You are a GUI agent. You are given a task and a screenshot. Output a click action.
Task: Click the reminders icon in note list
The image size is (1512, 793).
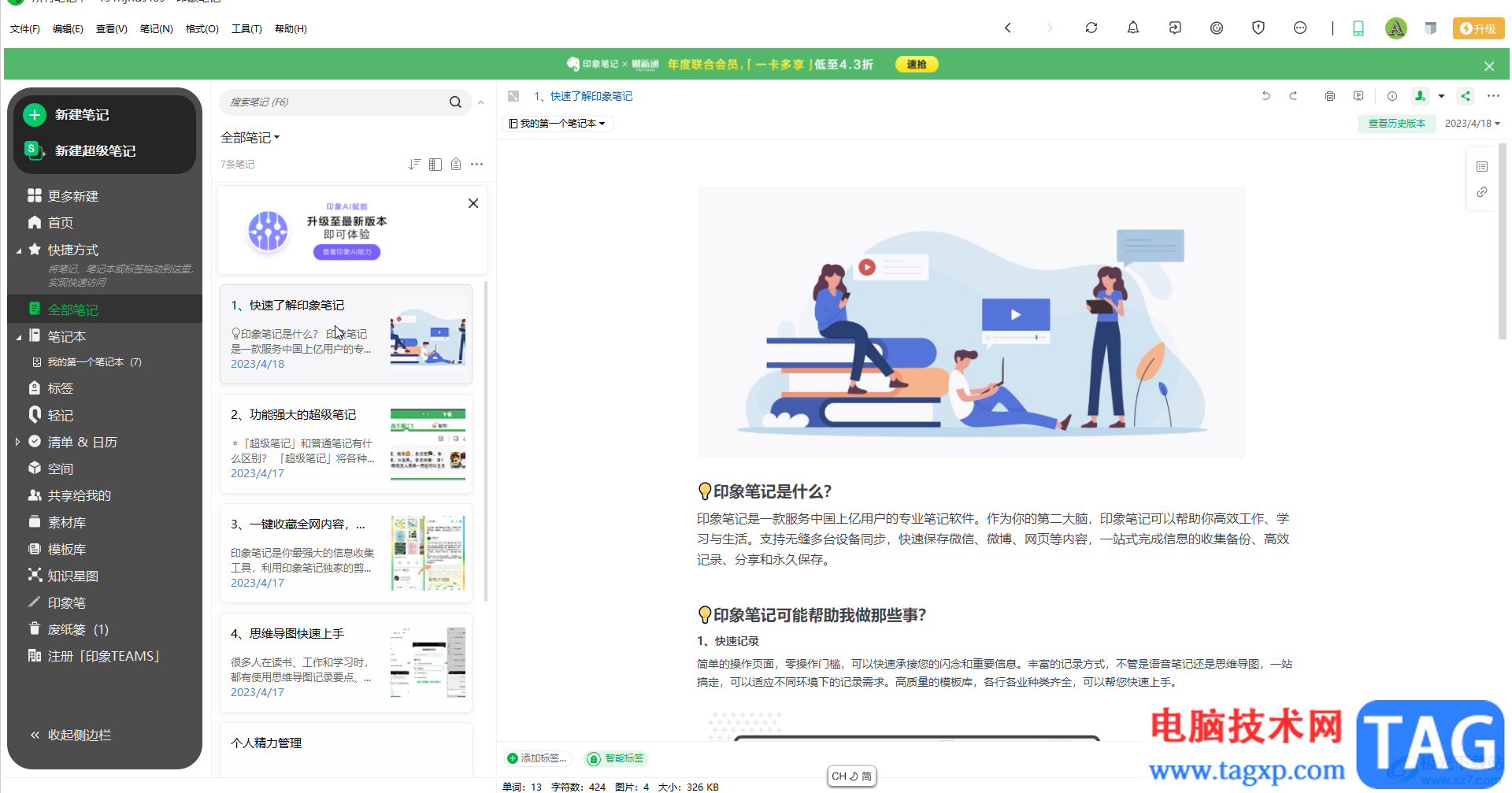[456, 164]
